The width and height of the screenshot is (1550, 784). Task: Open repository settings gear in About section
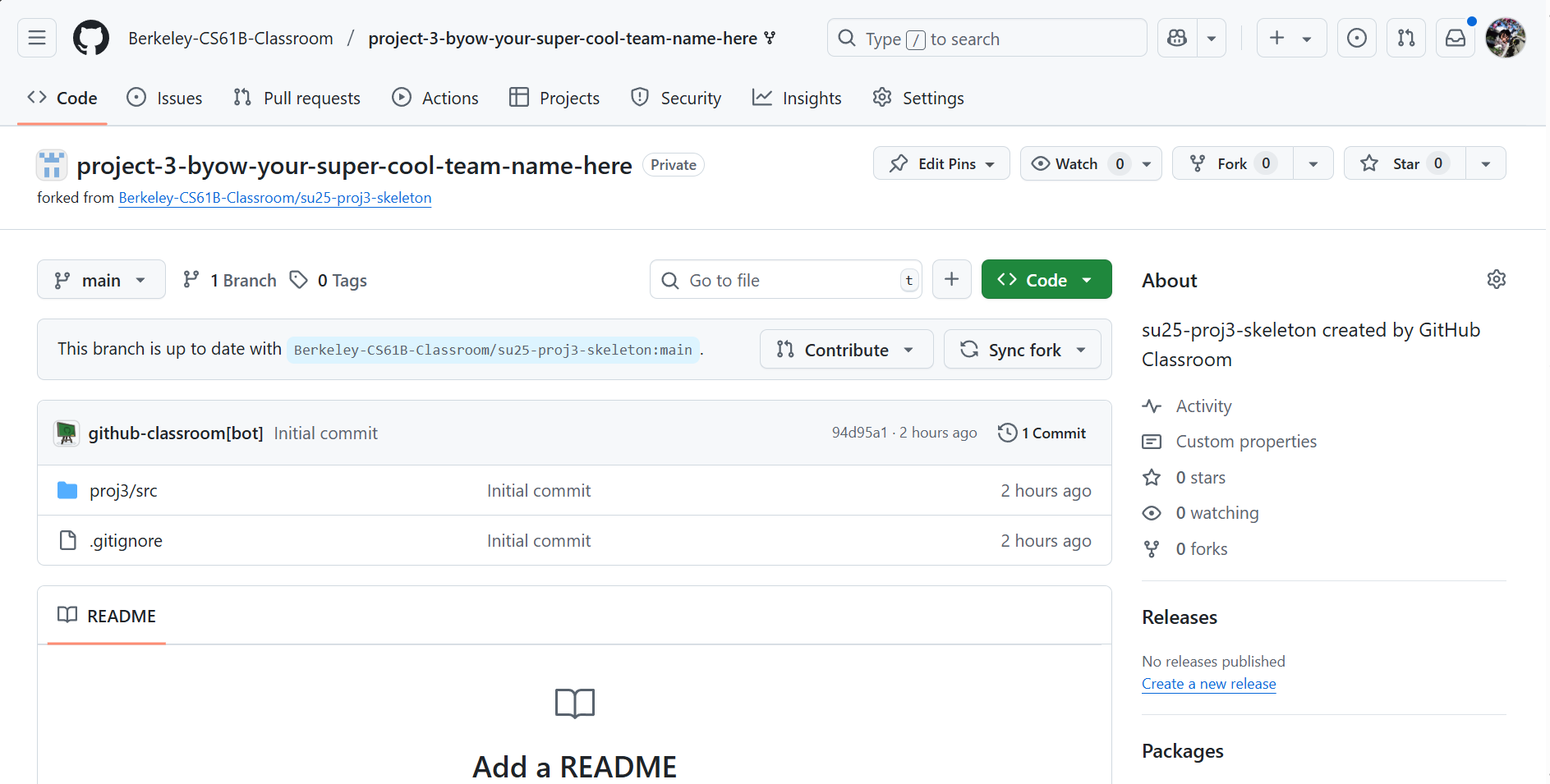1496,279
